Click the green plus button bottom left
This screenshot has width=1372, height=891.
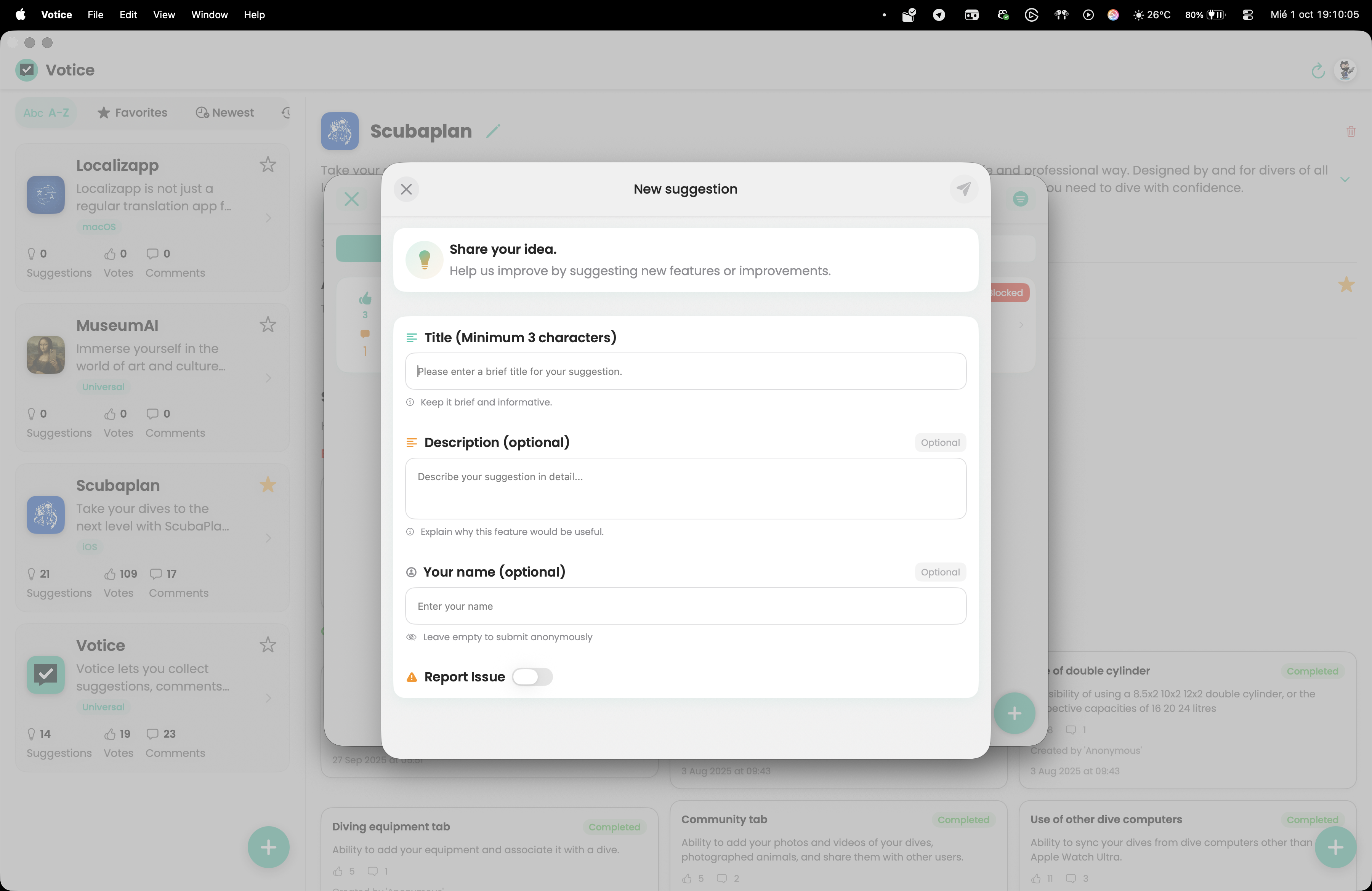click(x=269, y=847)
